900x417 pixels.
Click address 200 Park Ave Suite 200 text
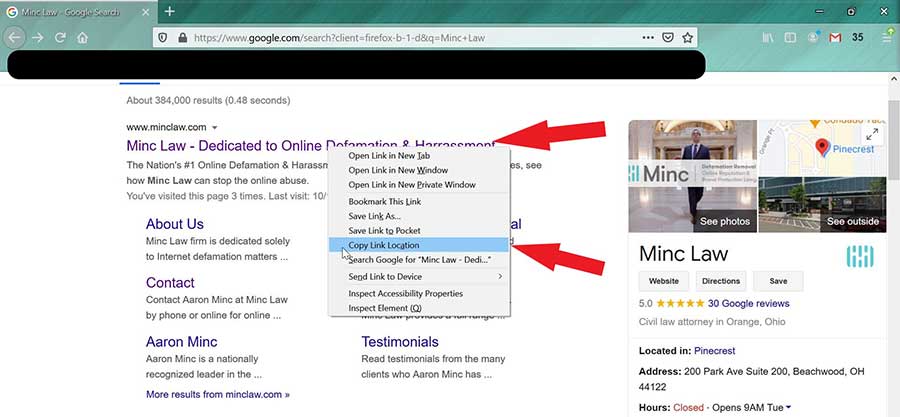pos(751,379)
